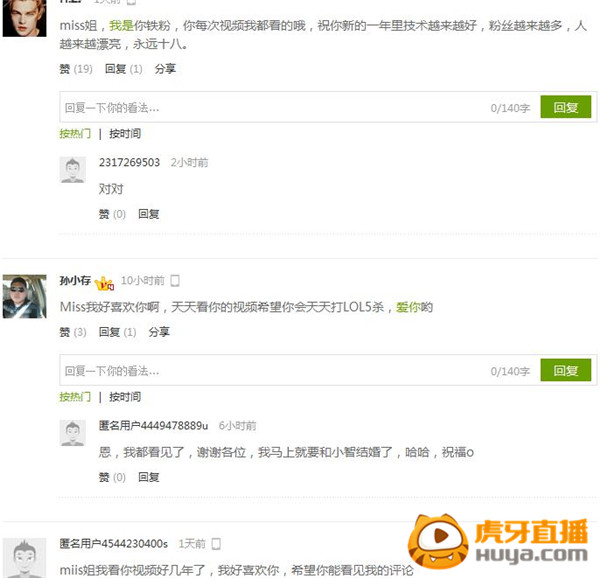Screen dimensions: 600x578
Task: Click the green 回复 button under 孙小存's comment
Action: [566, 370]
